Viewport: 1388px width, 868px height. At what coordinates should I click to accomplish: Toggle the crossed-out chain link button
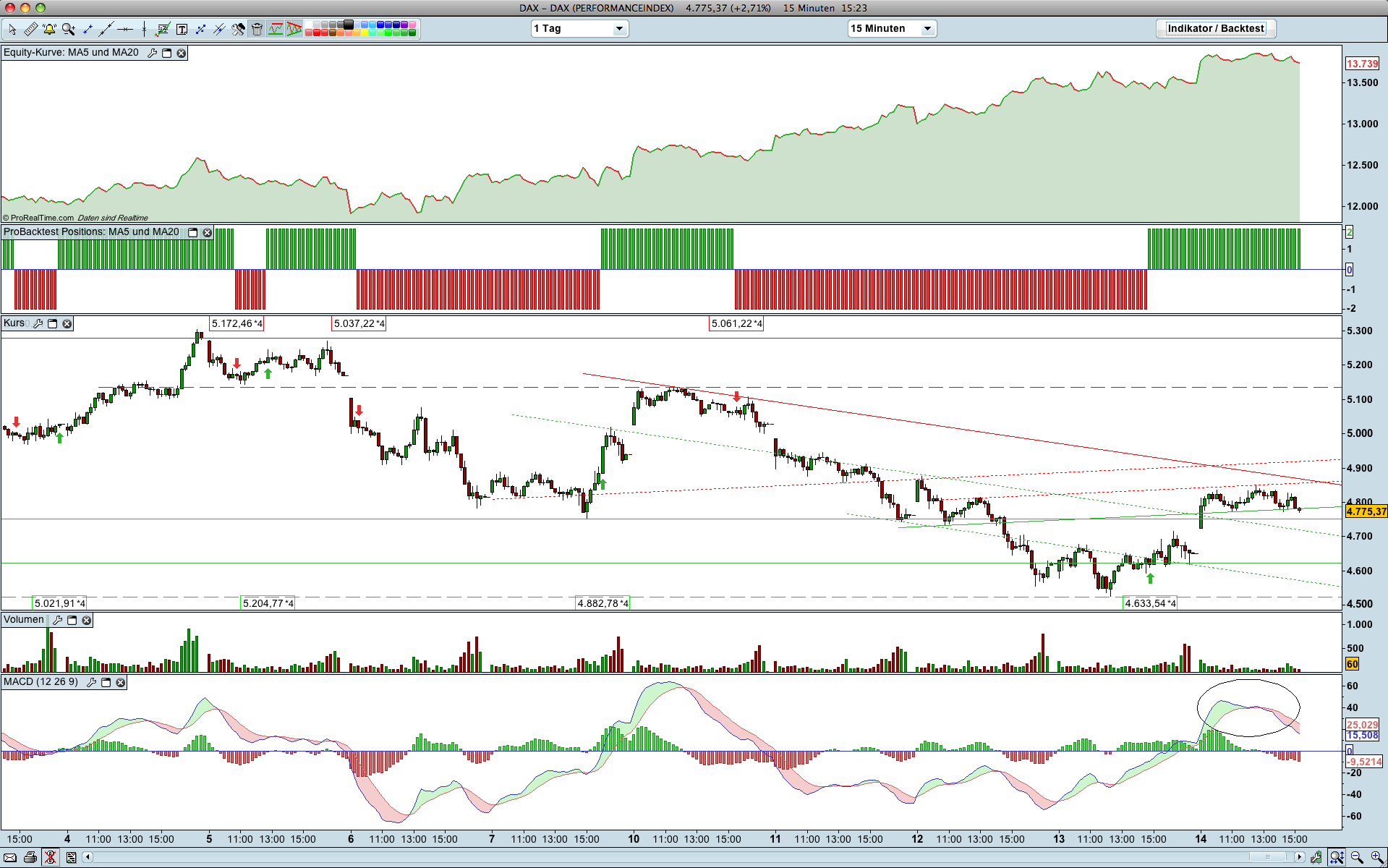coord(51,857)
